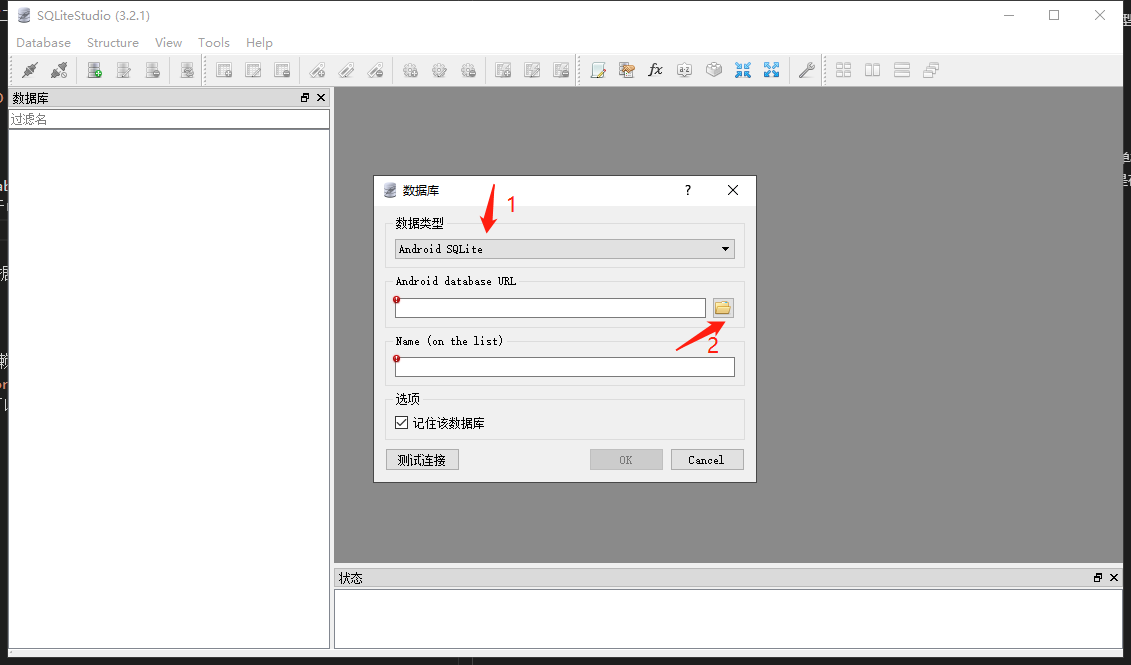1131x665 pixels.
Task: Open the 数据类型 Android SQLite dropdown
Action: (x=565, y=249)
